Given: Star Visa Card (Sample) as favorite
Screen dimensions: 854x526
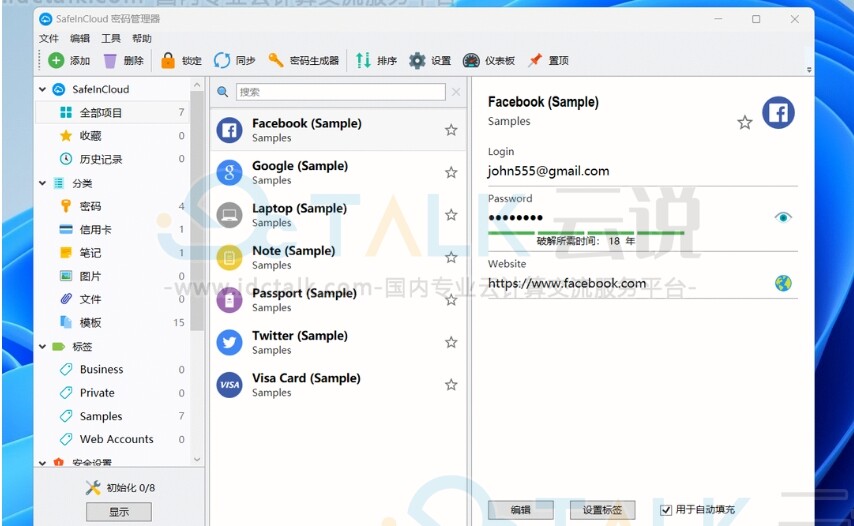Looking at the screenshot, I should (451, 384).
